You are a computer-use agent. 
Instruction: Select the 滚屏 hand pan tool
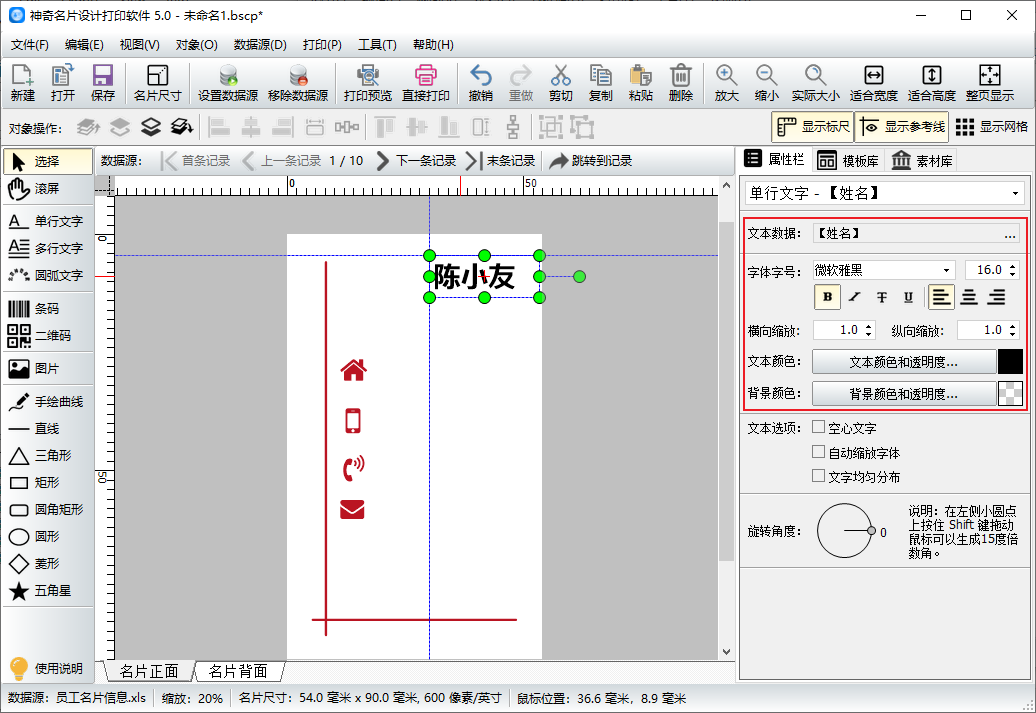48,188
